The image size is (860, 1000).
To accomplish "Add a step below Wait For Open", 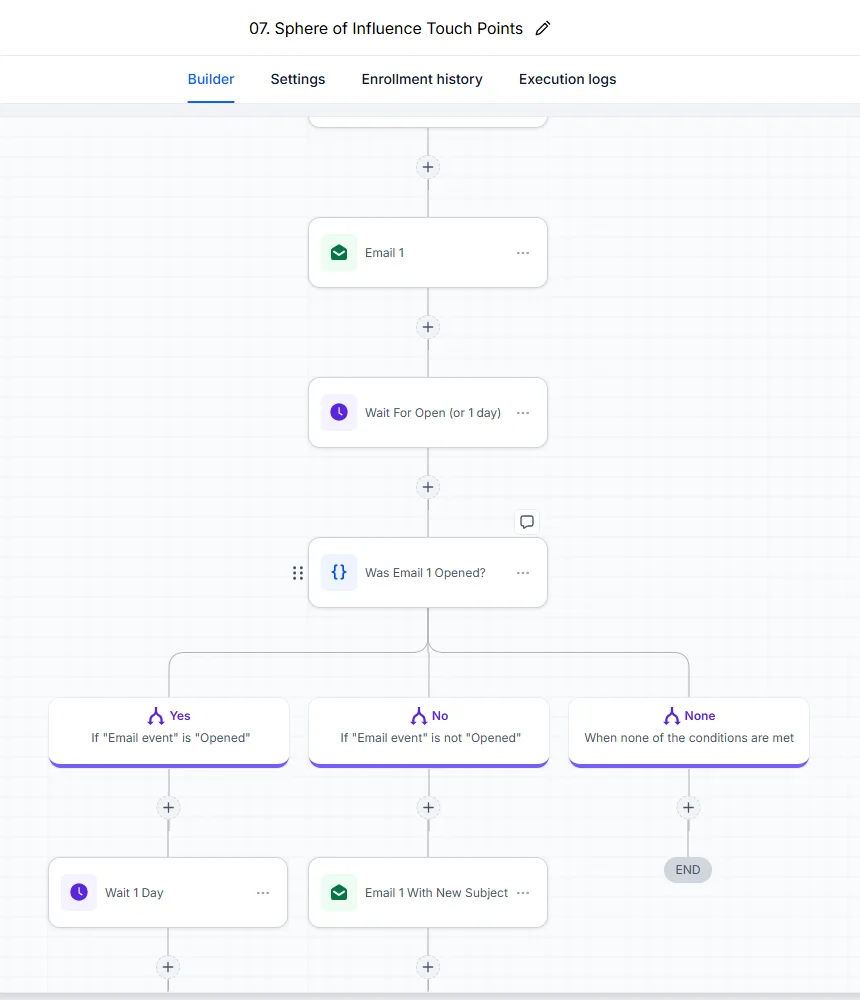I will 428,487.
